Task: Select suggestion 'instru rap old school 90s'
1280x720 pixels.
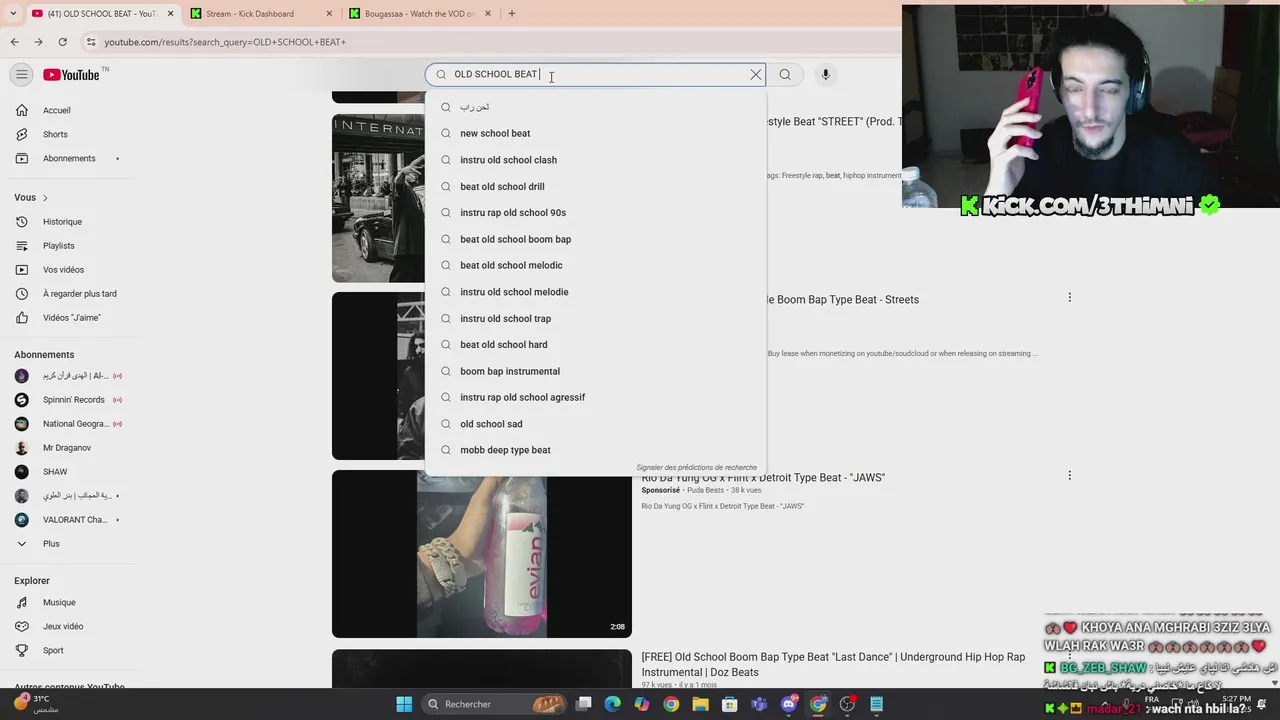Action: pos(595,212)
